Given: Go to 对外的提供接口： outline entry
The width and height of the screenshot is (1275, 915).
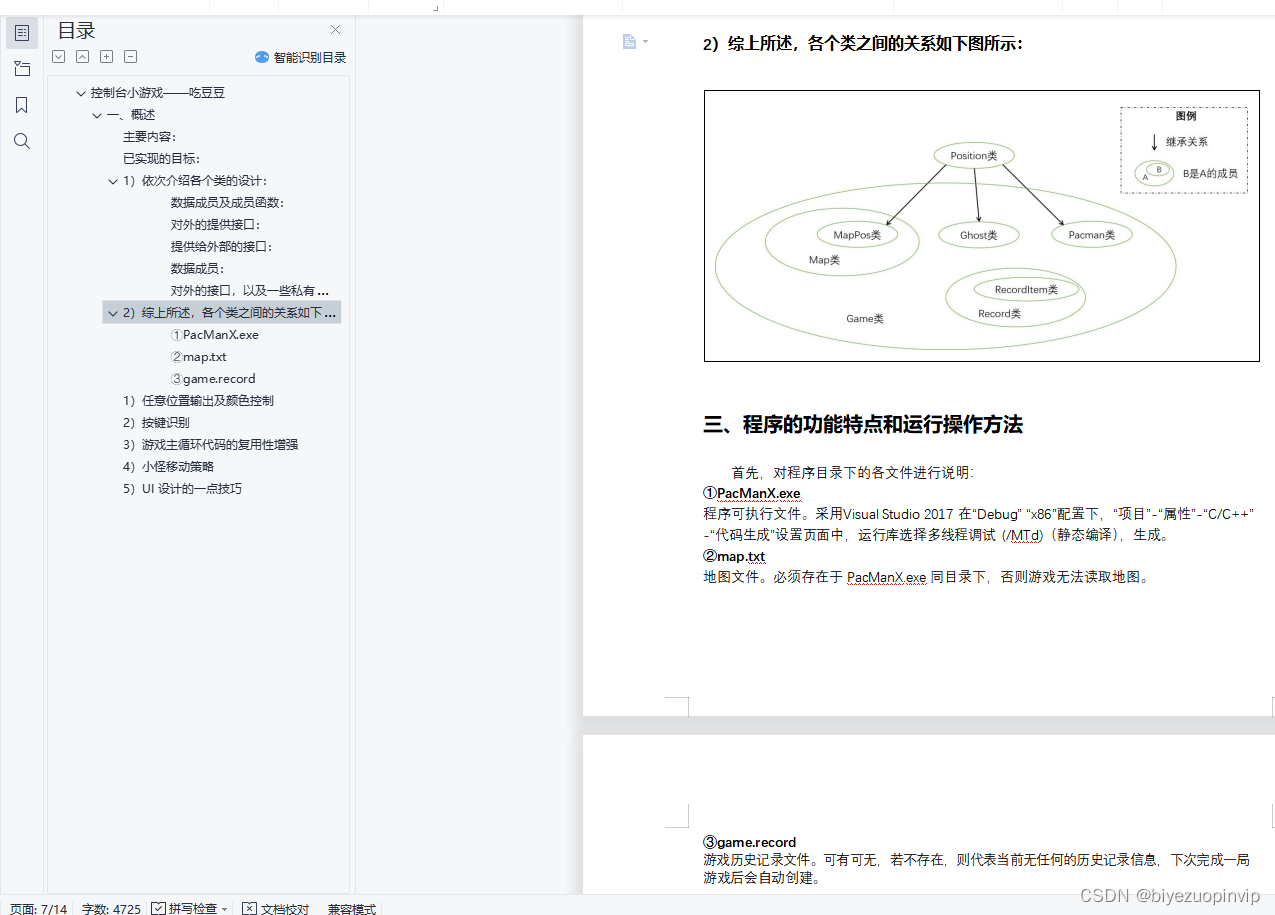Looking at the screenshot, I should (215, 225).
